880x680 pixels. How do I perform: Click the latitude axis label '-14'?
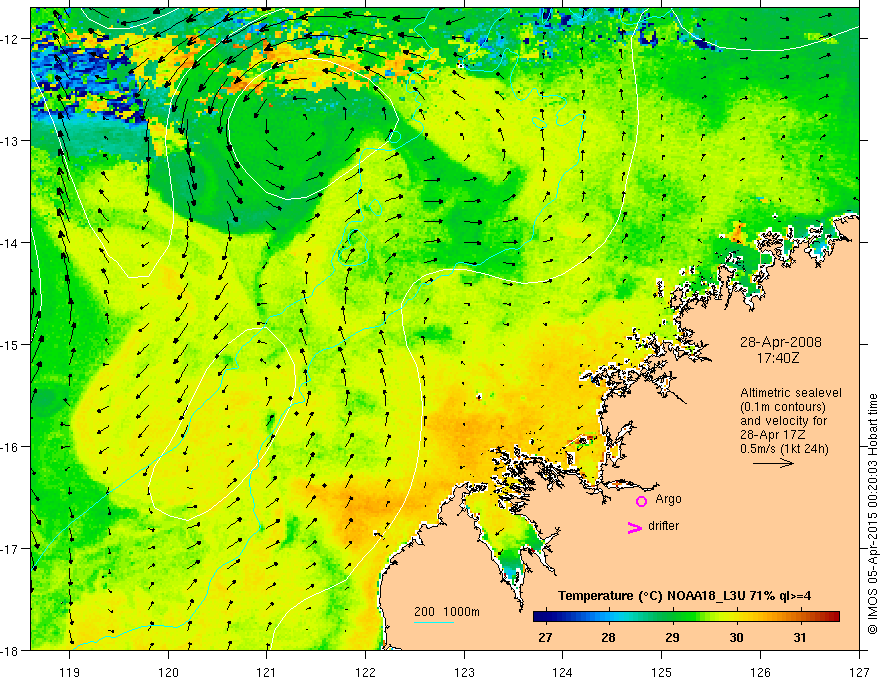coord(10,243)
